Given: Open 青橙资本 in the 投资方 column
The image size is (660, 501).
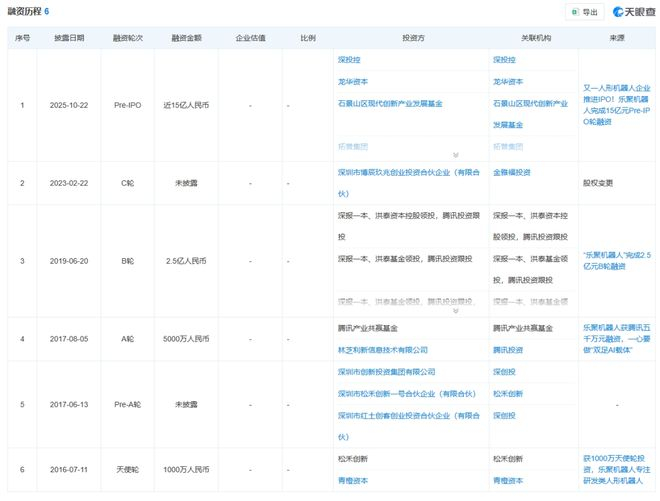Looking at the screenshot, I should coord(353,480).
